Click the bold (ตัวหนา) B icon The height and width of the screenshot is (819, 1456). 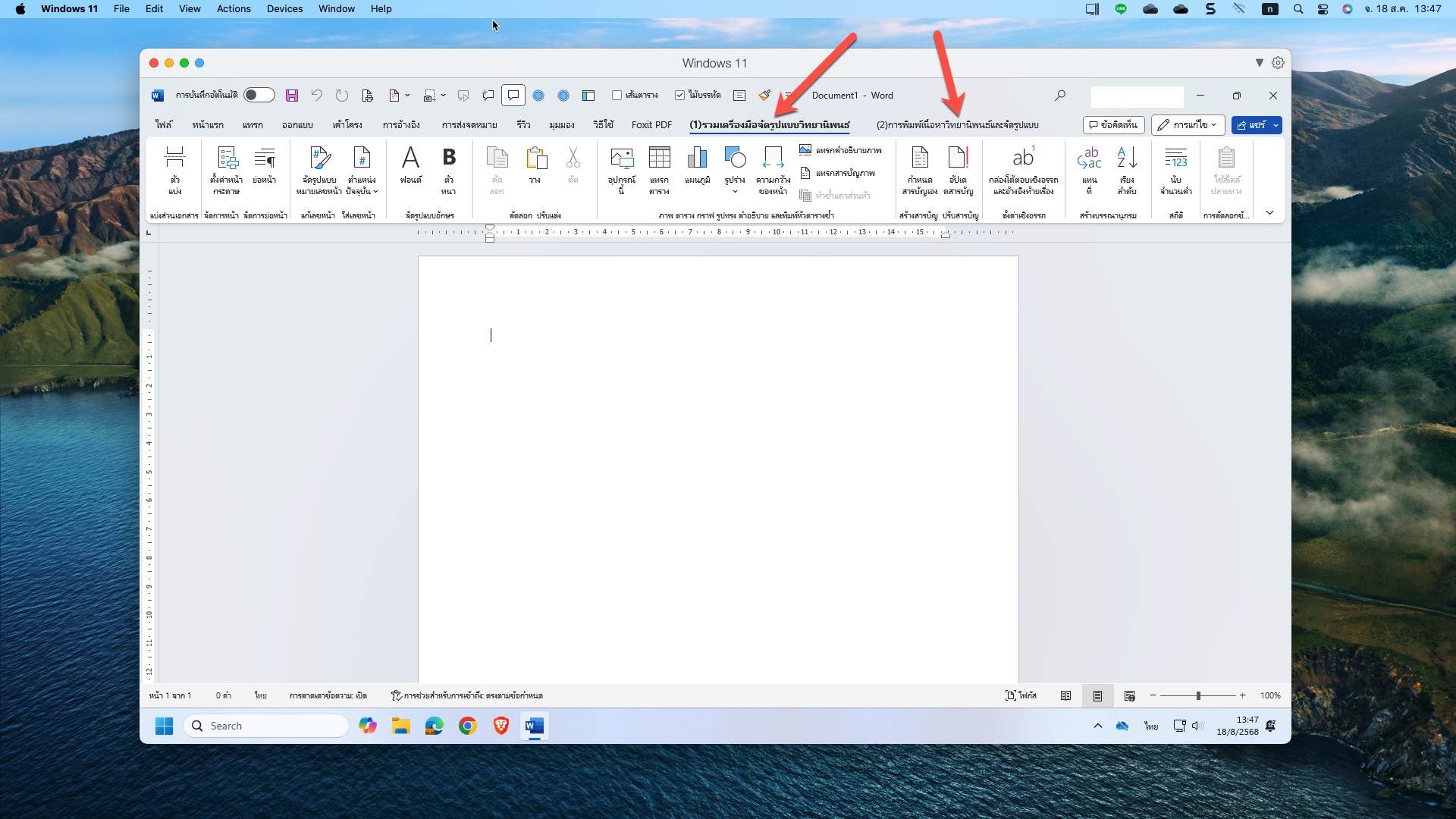point(448,158)
